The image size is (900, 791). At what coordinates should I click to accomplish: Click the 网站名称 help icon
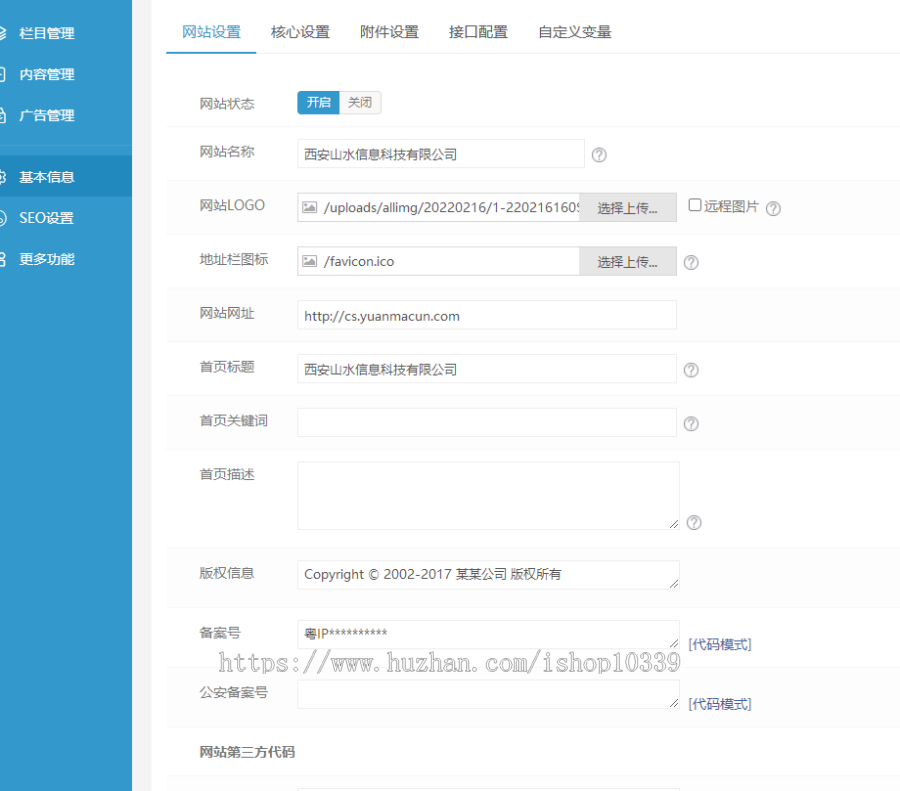coord(599,155)
